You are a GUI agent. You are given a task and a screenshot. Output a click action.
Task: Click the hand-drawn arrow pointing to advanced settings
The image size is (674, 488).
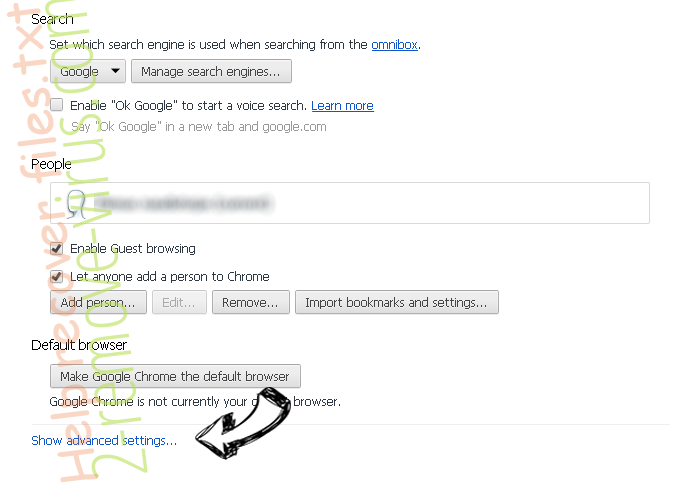(x=243, y=422)
